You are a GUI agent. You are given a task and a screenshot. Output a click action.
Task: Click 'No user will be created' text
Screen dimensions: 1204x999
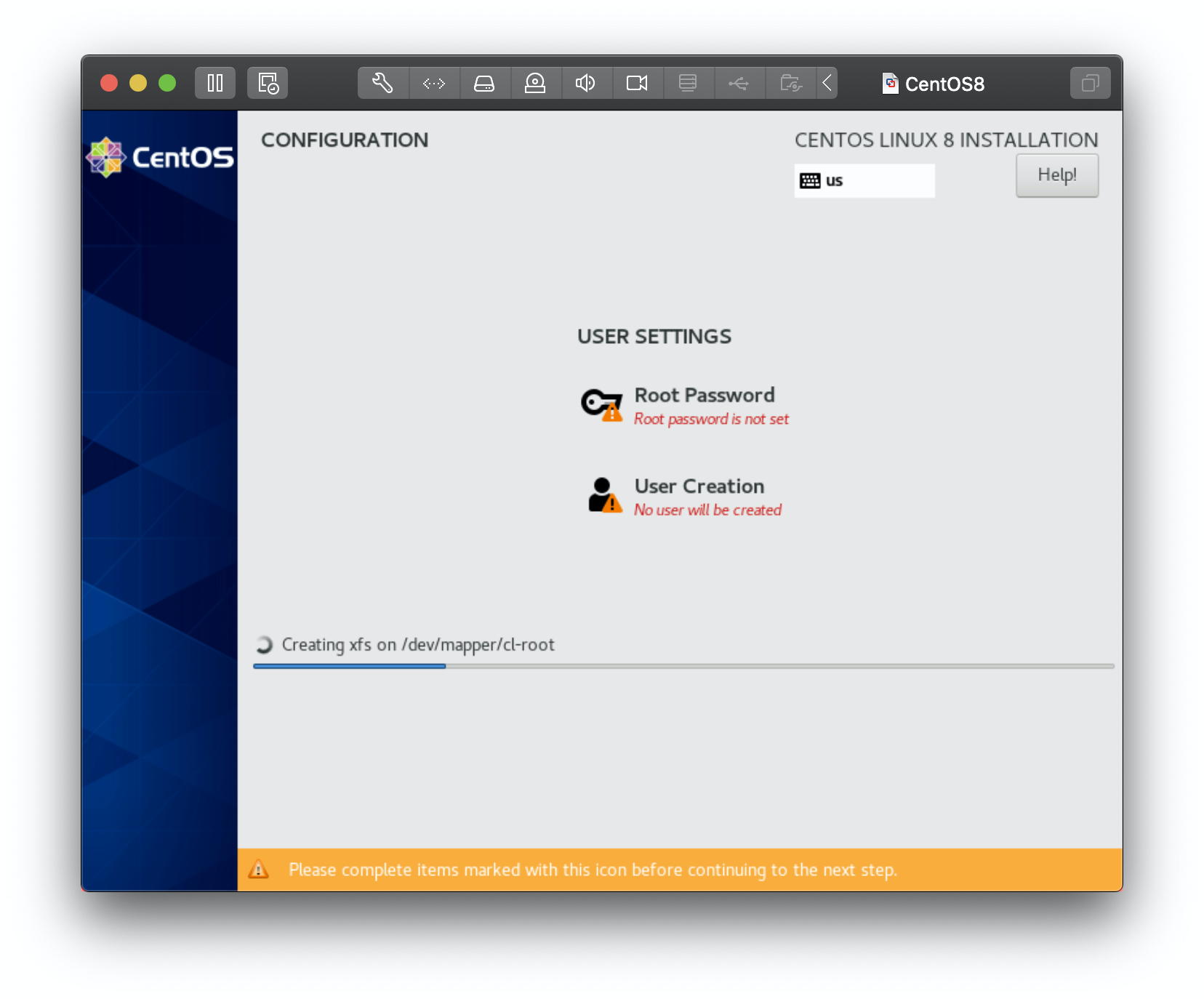[707, 510]
